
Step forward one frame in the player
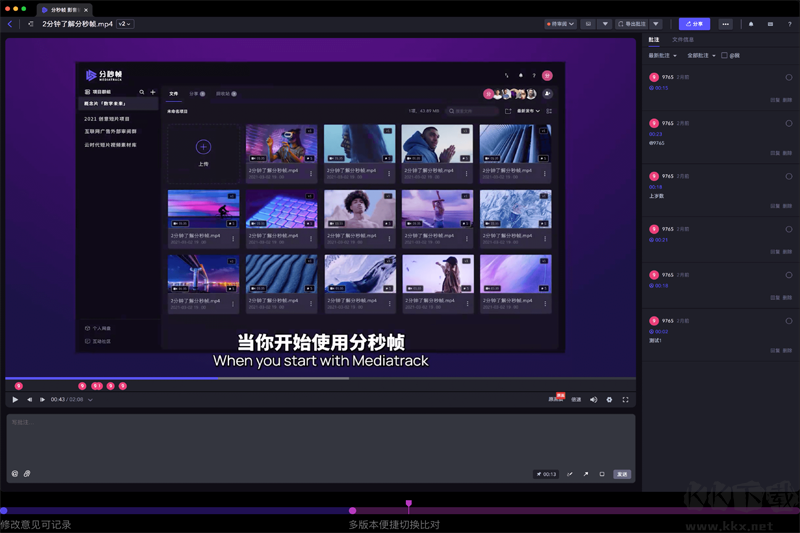point(42,399)
